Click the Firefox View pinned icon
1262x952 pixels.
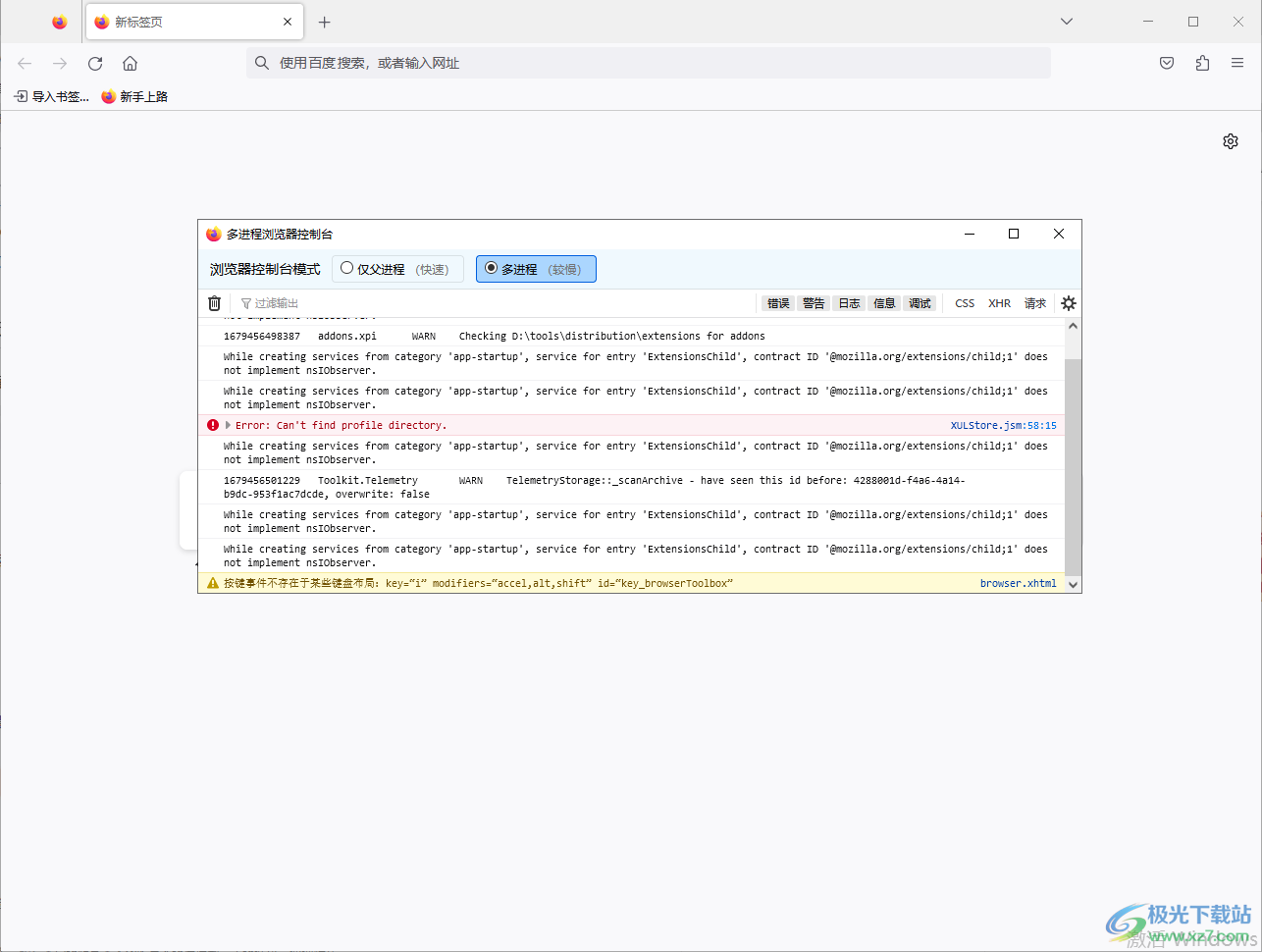click(x=60, y=22)
